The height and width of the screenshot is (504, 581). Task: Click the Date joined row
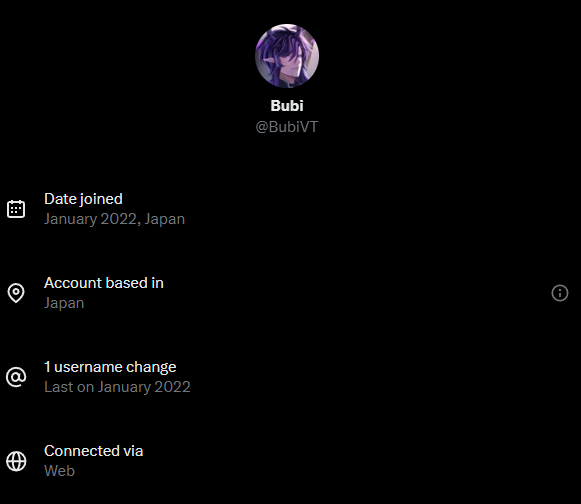point(290,209)
